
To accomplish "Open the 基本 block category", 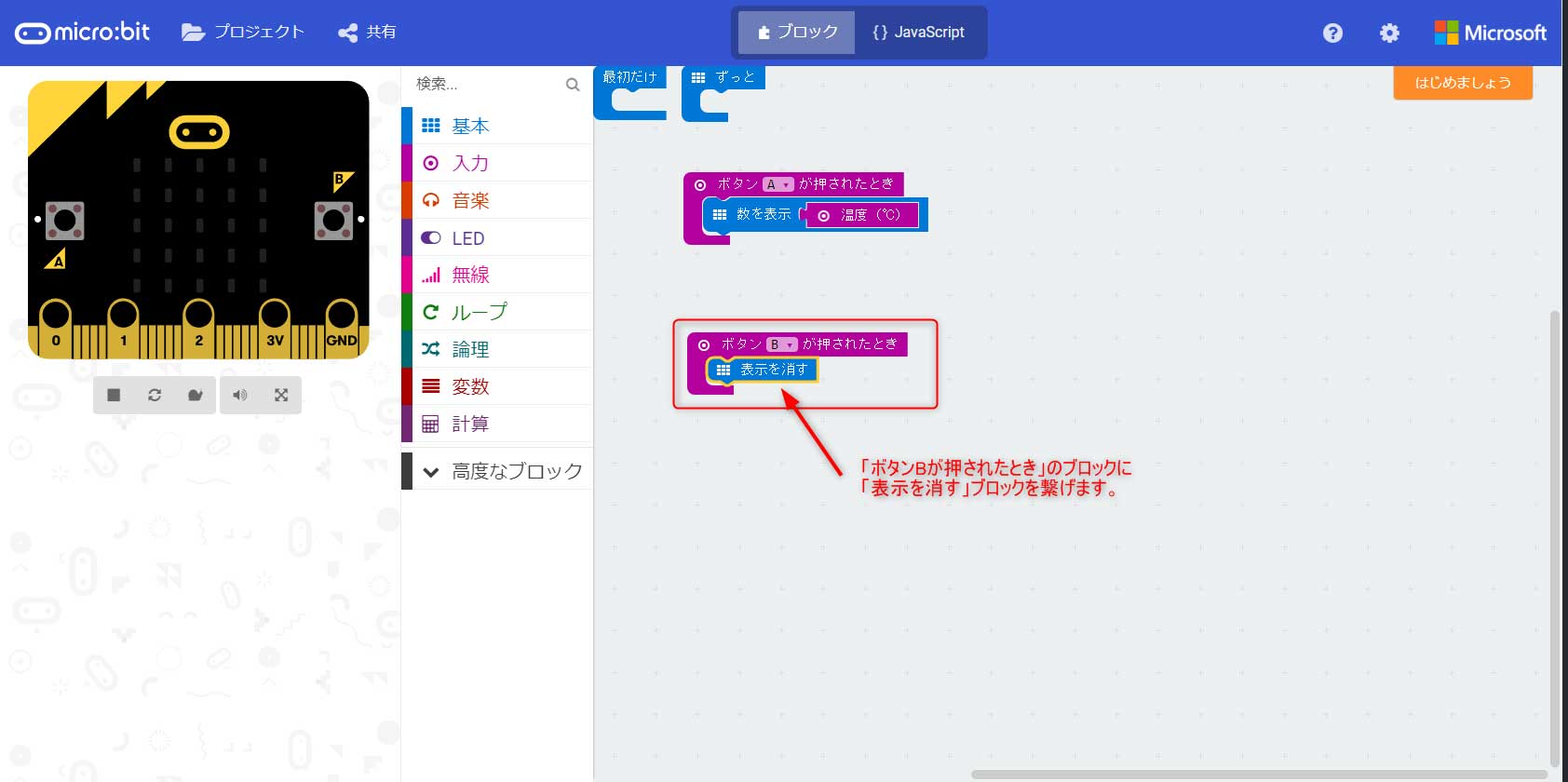I will 497,126.
